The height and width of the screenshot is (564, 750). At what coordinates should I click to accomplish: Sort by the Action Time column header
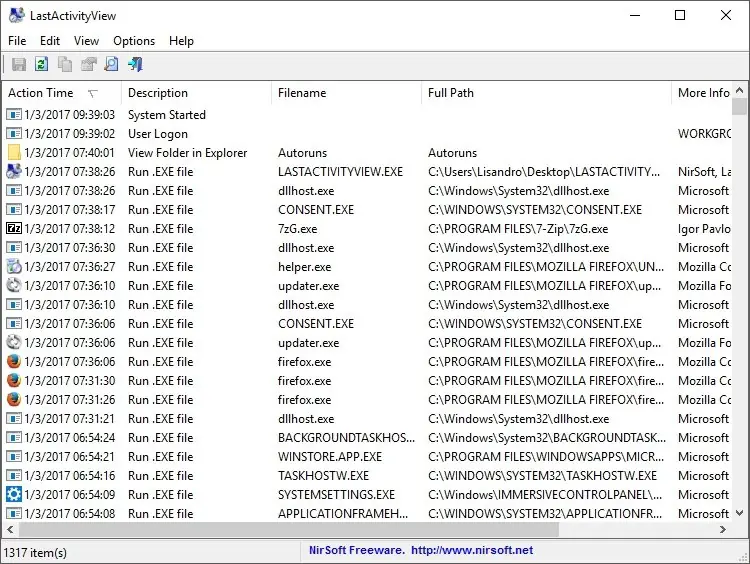(62, 93)
